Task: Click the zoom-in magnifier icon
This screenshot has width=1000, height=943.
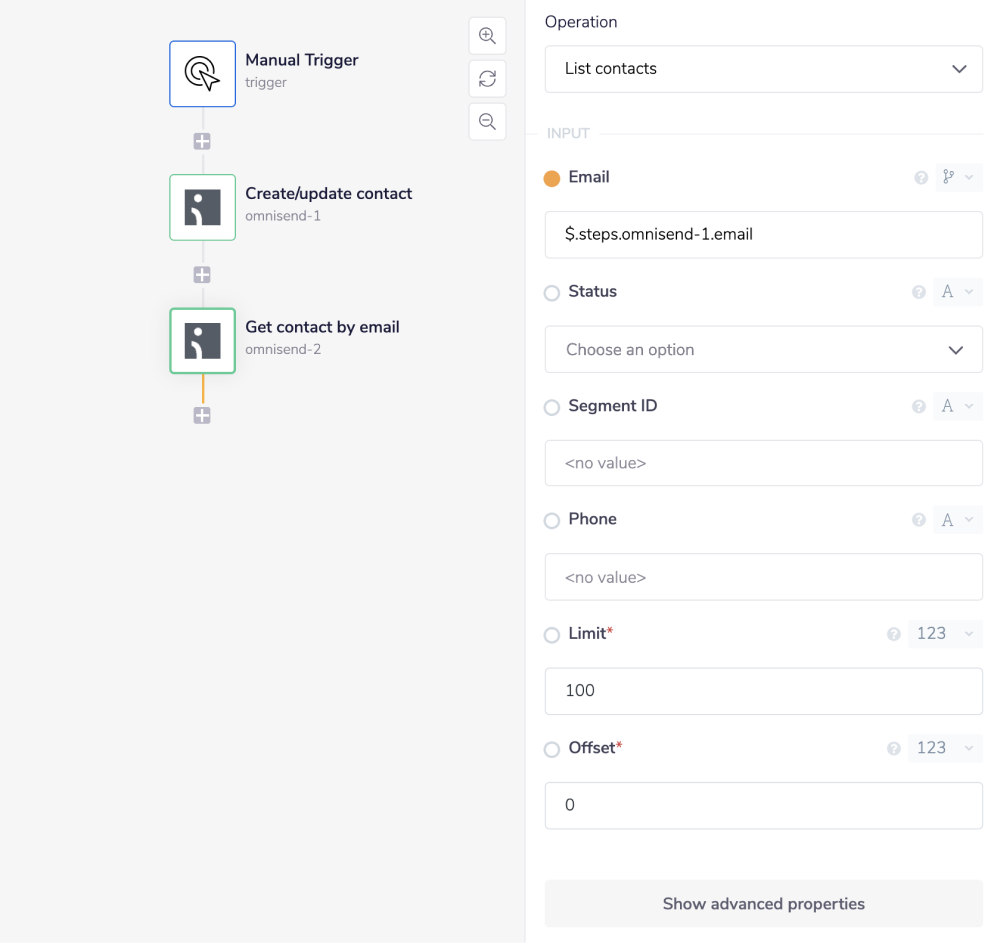Action: 487,35
